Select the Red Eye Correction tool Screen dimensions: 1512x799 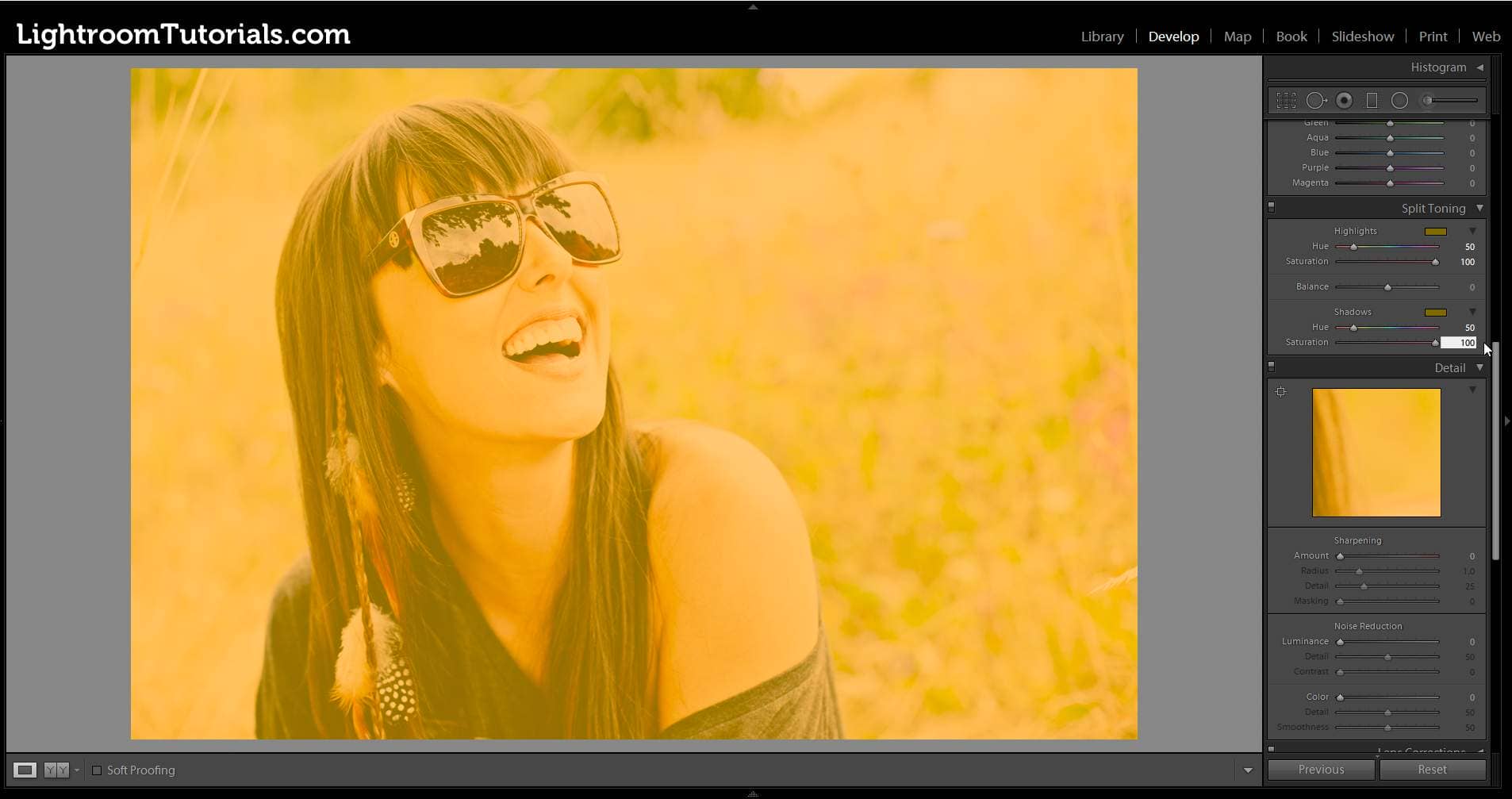(x=1344, y=101)
